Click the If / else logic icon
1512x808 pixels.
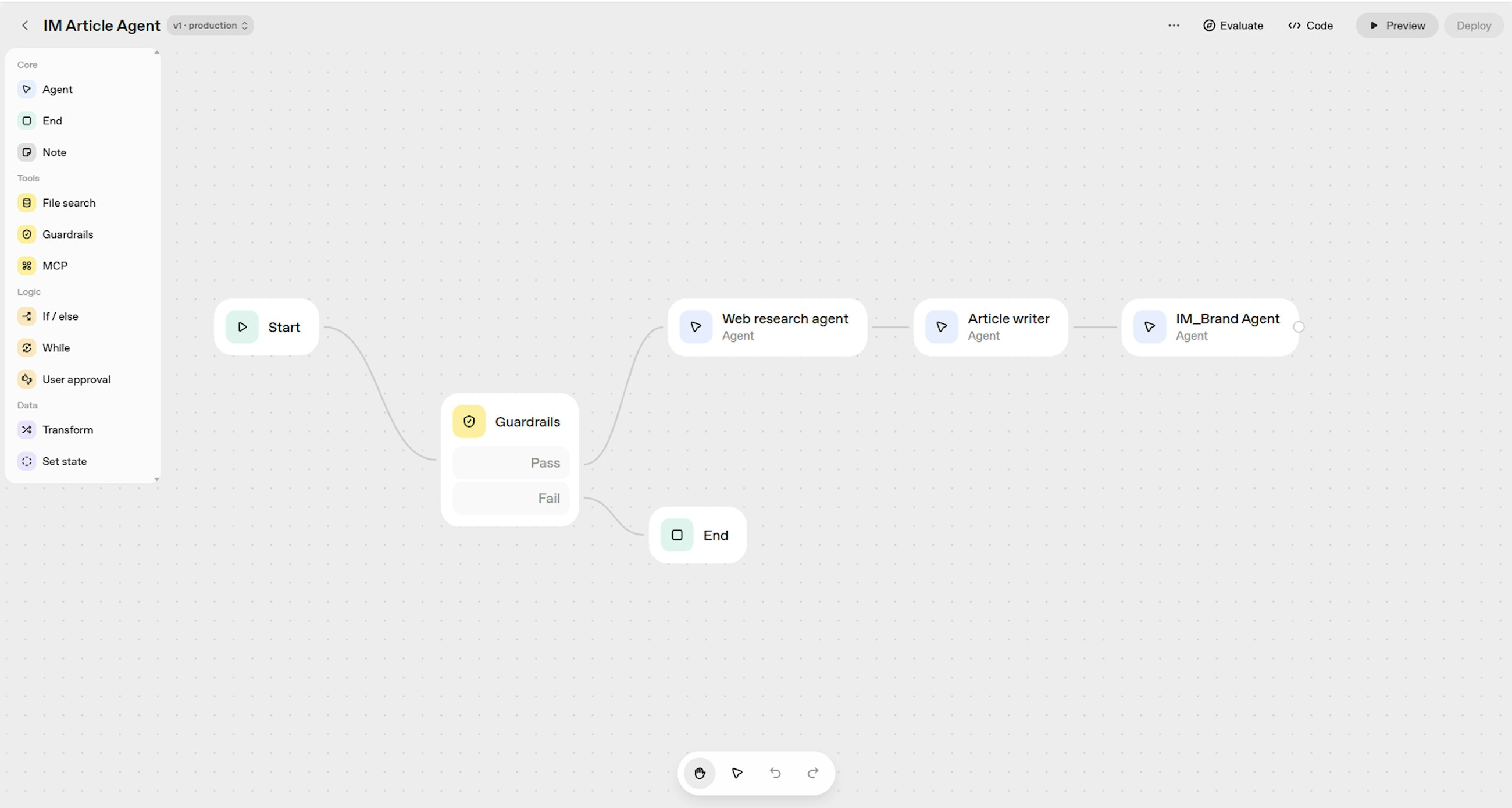26,316
